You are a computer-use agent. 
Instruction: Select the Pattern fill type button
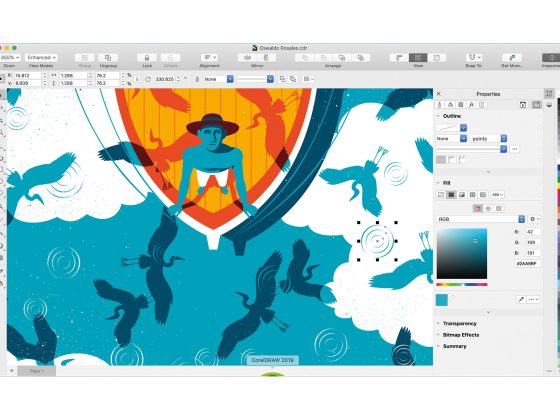[x=472, y=195]
